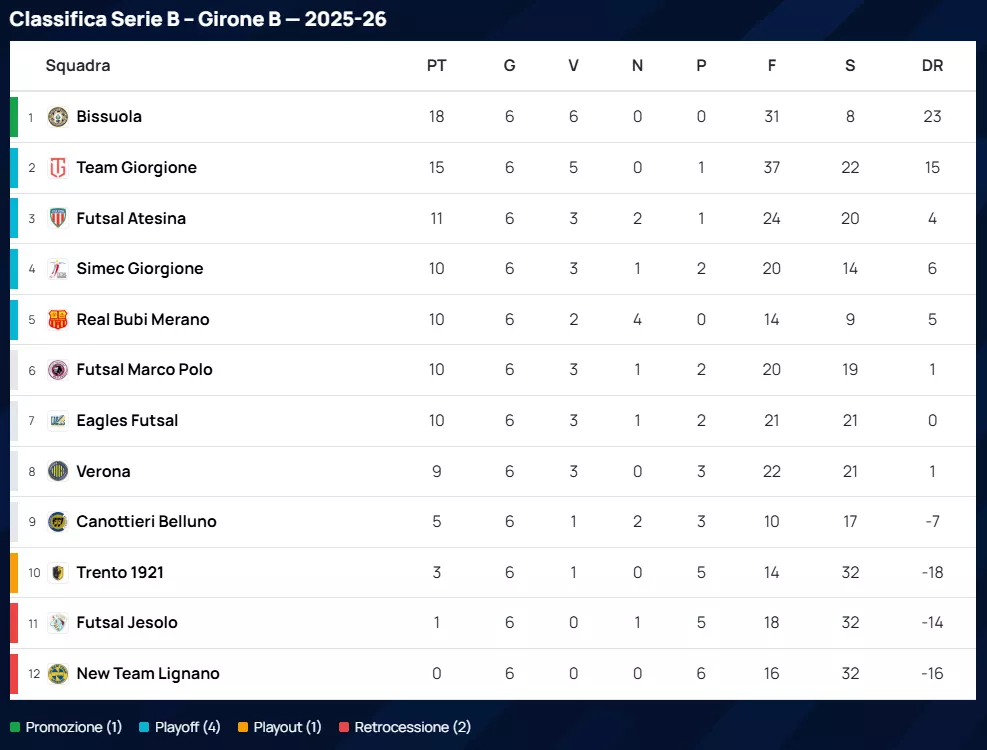Open the Futsal Jesolo team link
Viewport: 987px width, 750px height.
tap(127, 623)
